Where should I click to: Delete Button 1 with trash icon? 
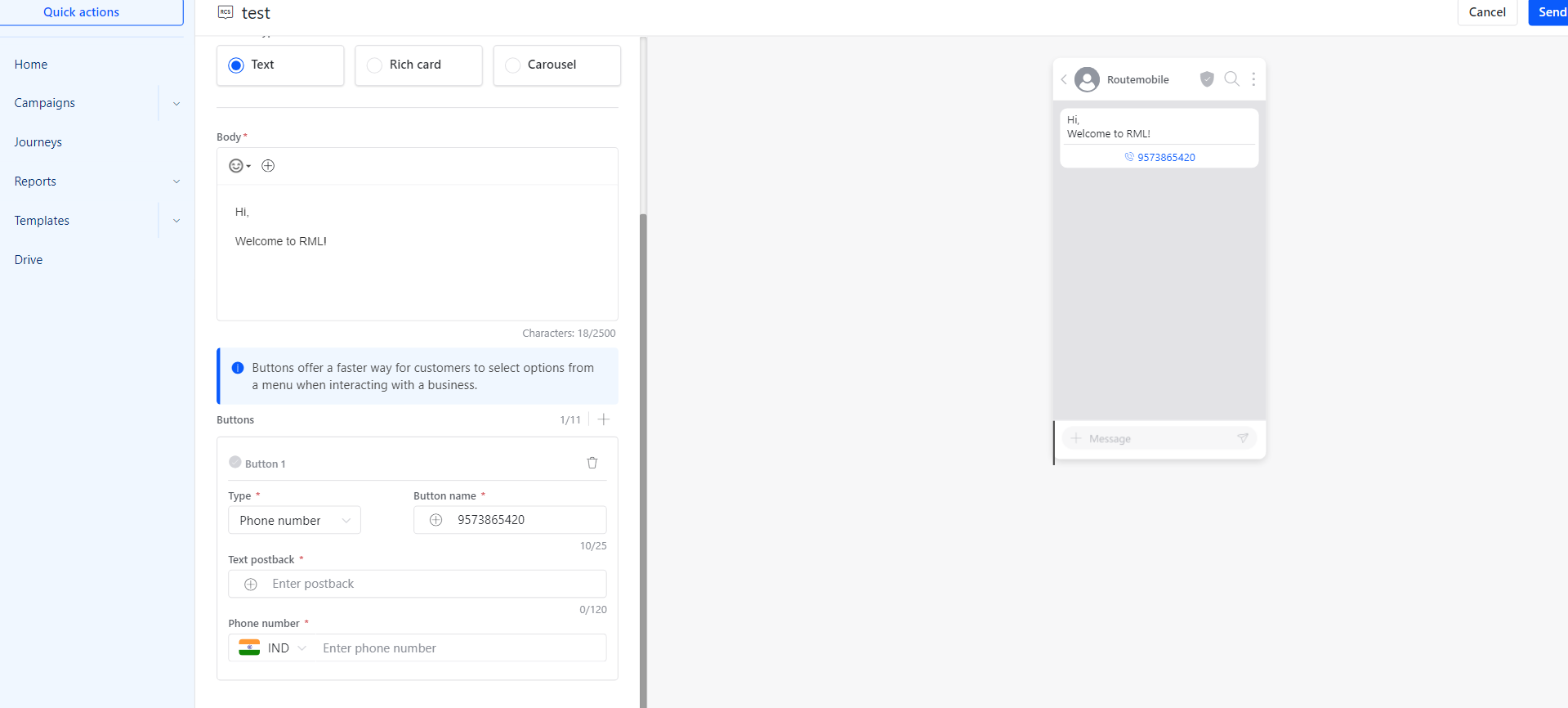592,463
